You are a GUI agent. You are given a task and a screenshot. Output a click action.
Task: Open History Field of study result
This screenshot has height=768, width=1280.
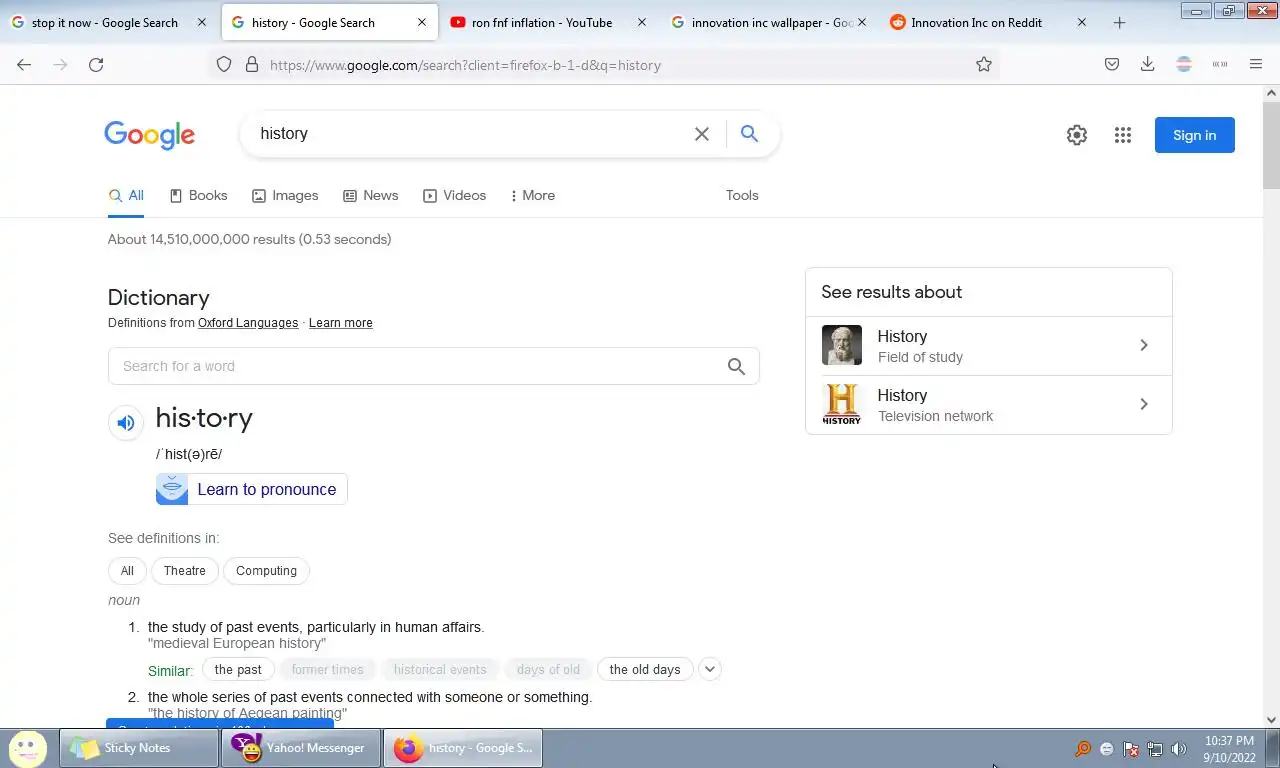click(988, 346)
